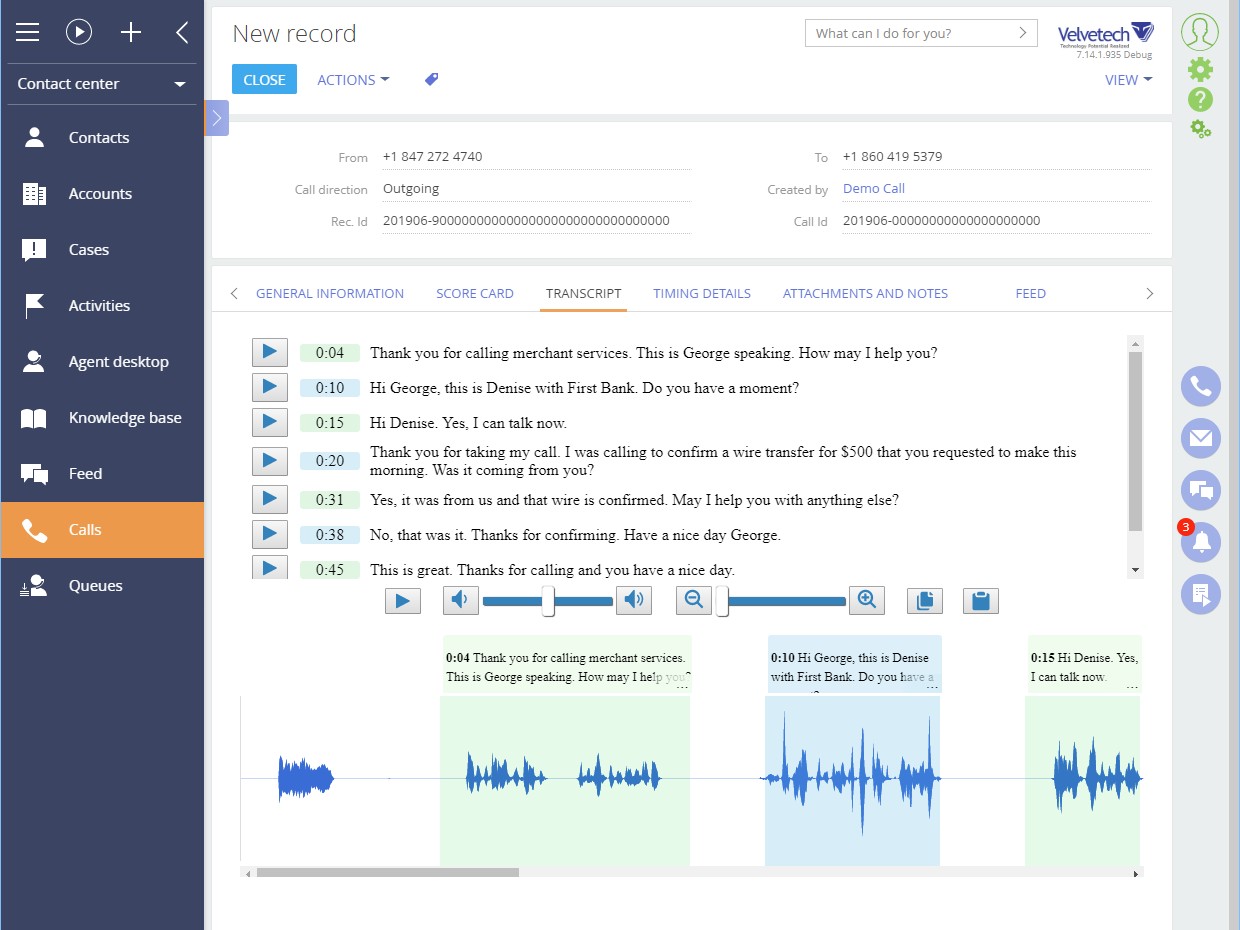Open the VIEW dropdown

click(x=1127, y=79)
